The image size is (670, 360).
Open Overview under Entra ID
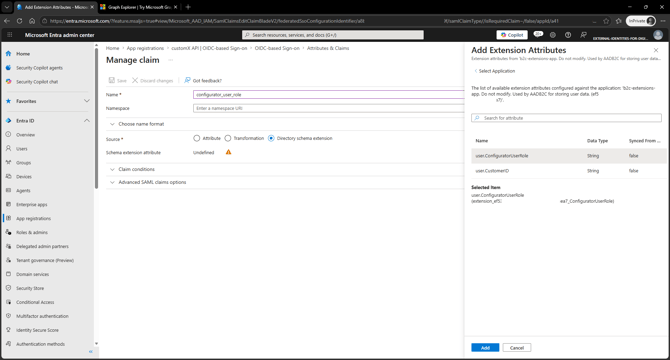(x=26, y=135)
